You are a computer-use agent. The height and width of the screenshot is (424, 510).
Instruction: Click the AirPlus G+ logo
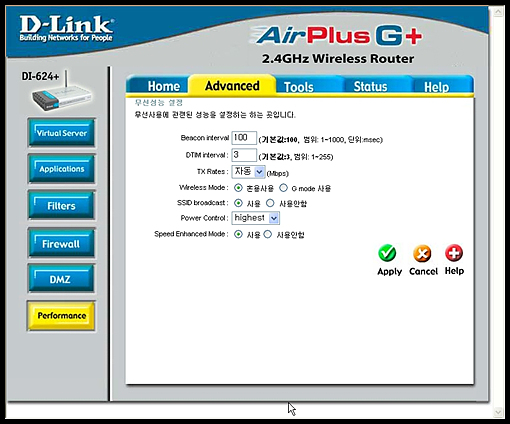(337, 35)
